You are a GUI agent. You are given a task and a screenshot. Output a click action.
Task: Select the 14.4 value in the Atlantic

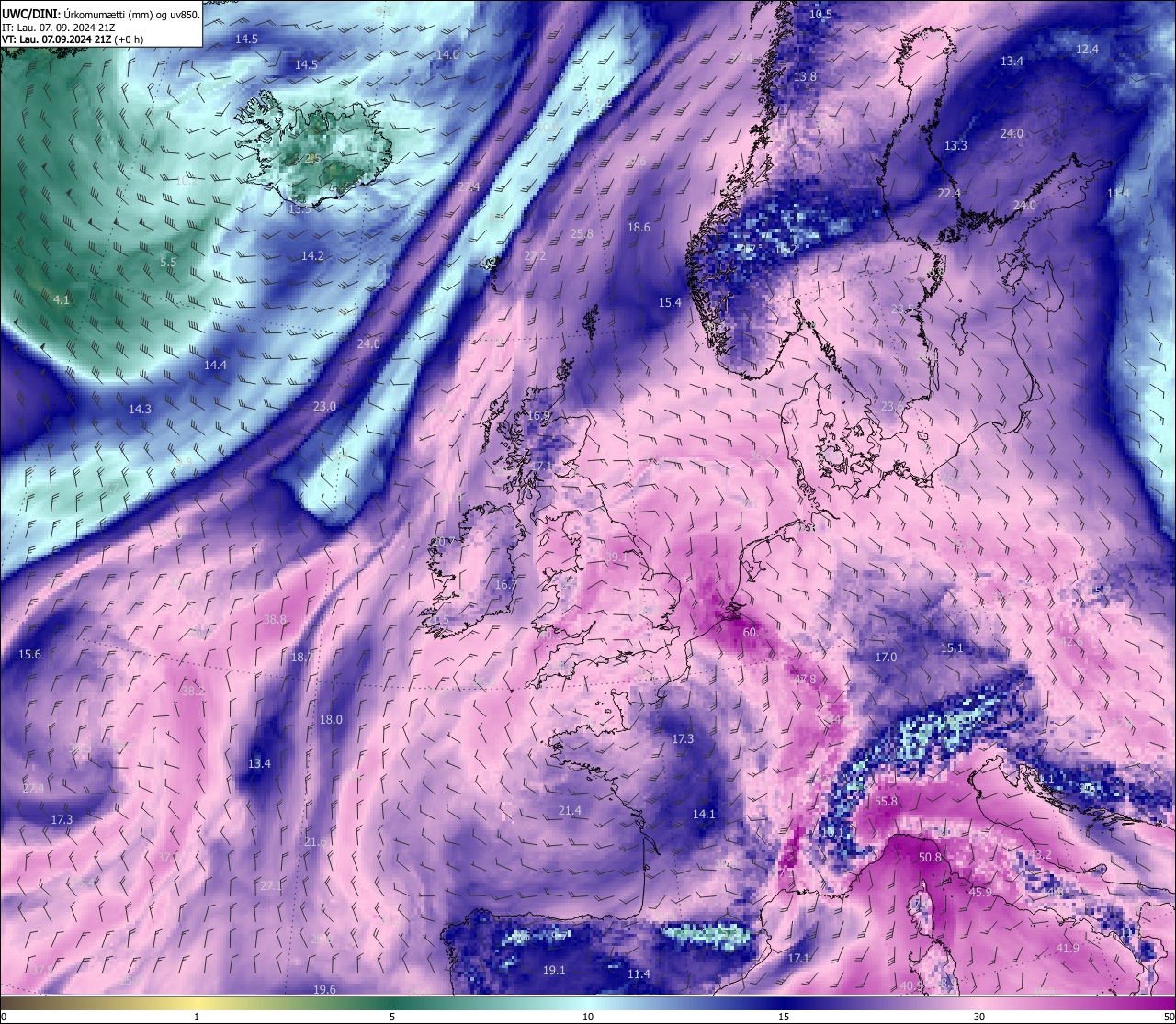click(x=215, y=366)
